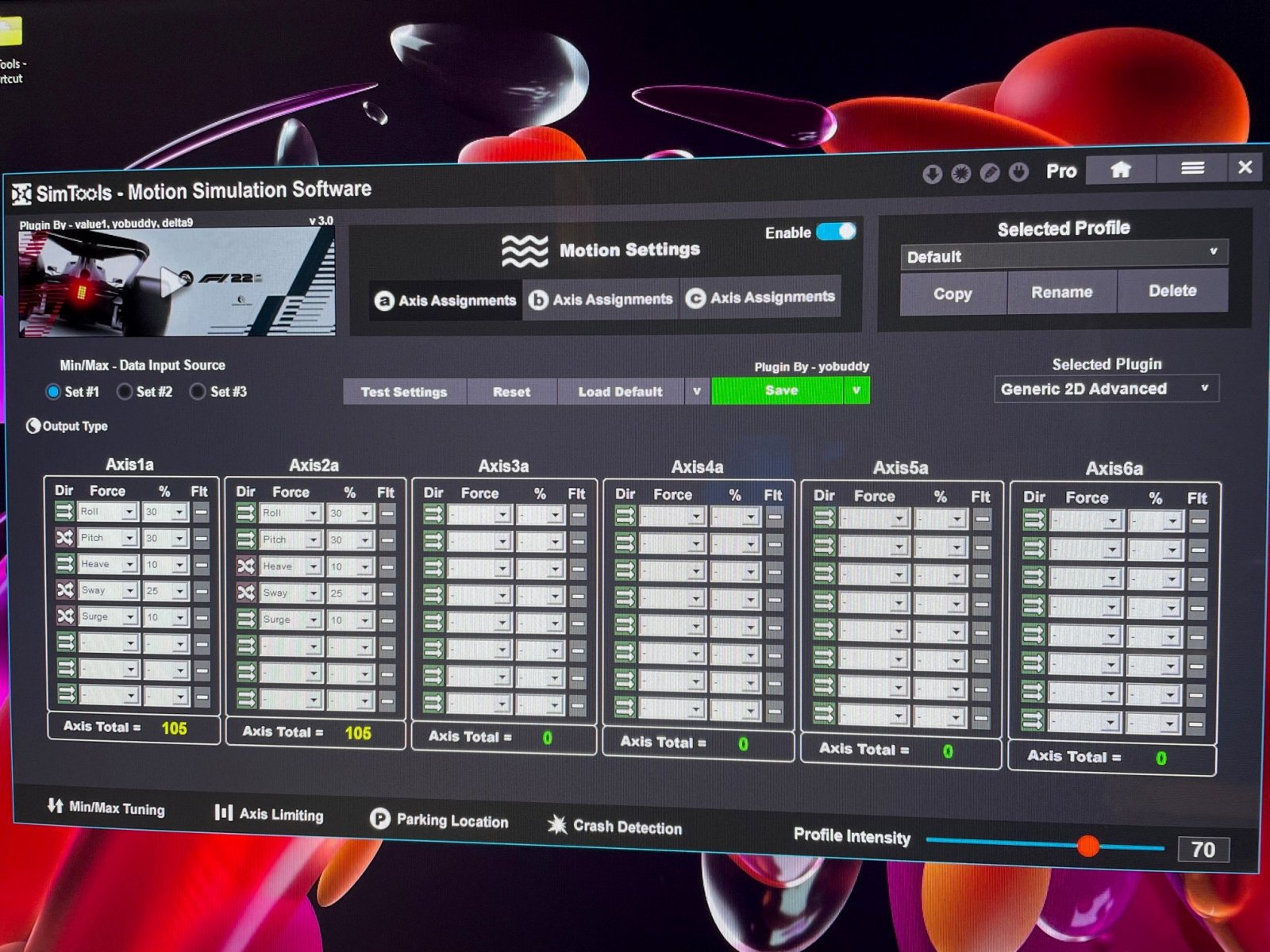Delete the selected profile
The image size is (1270, 952).
[1172, 290]
